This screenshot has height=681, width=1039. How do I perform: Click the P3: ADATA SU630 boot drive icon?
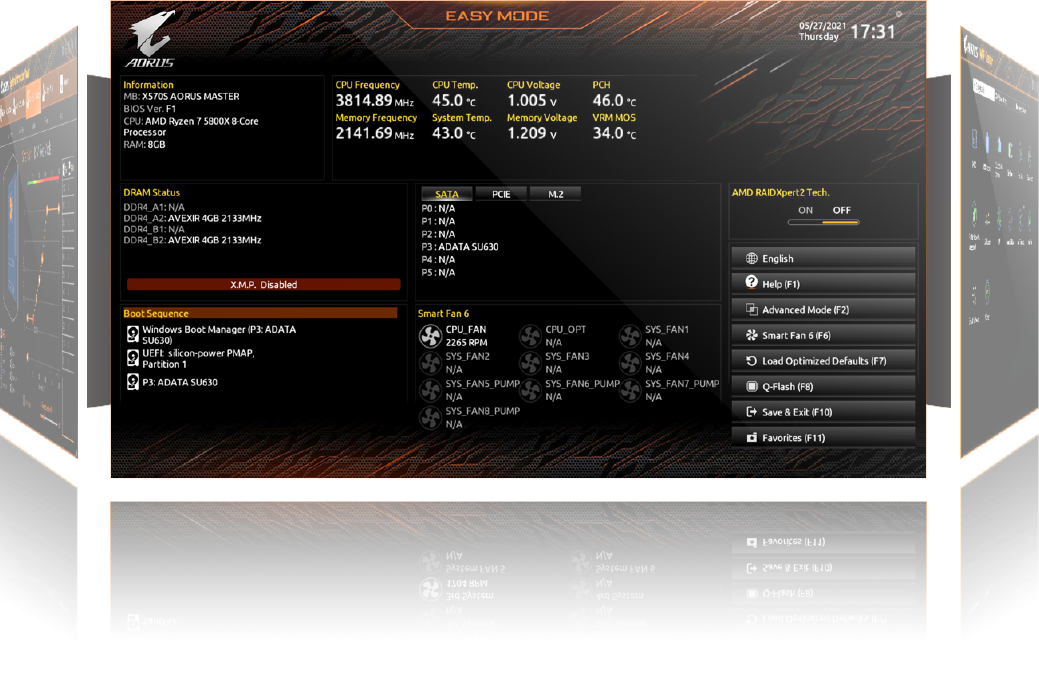[133, 382]
